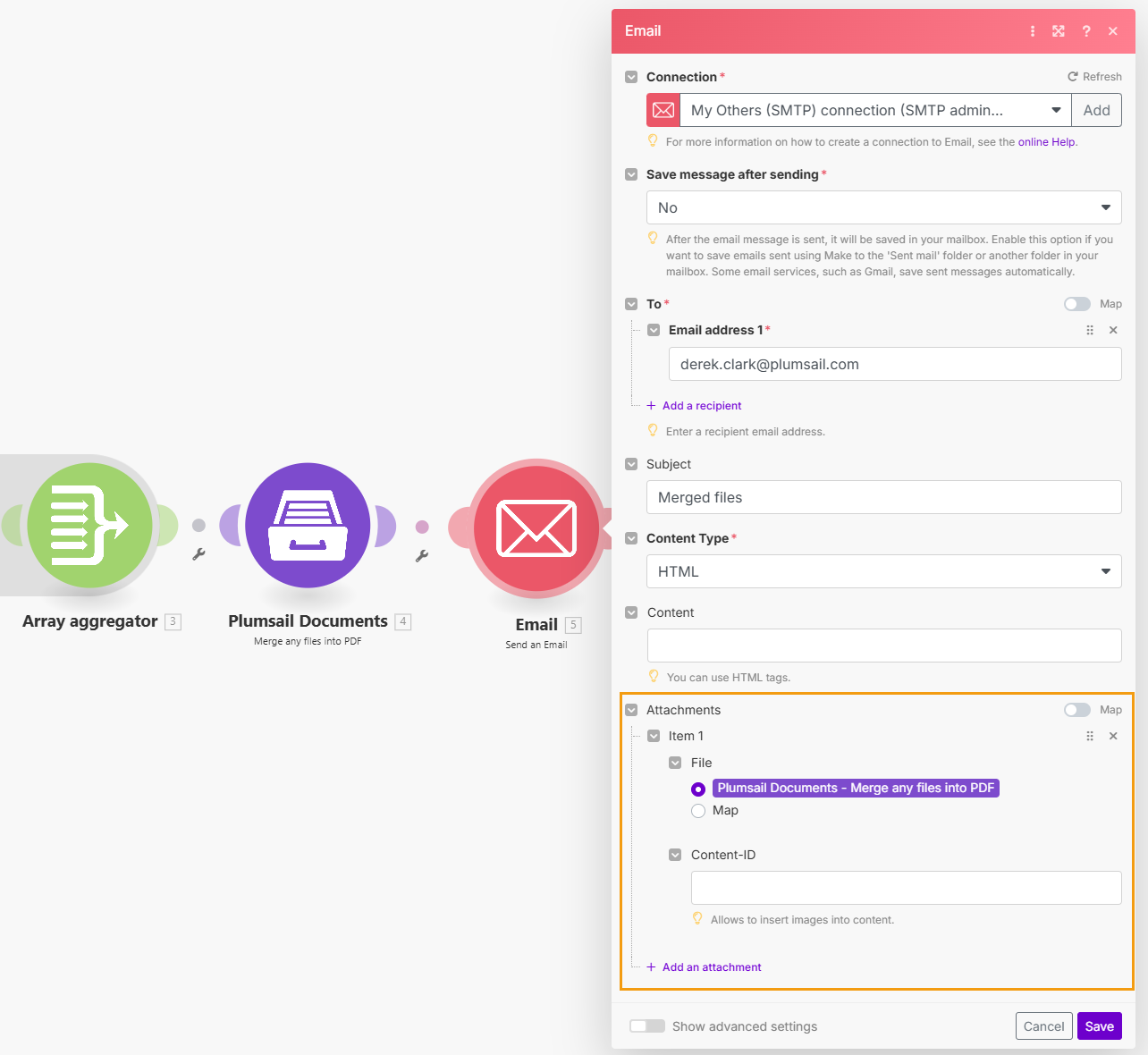Collapse attachment Item 1
The height and width of the screenshot is (1055, 1148).
pos(654,736)
